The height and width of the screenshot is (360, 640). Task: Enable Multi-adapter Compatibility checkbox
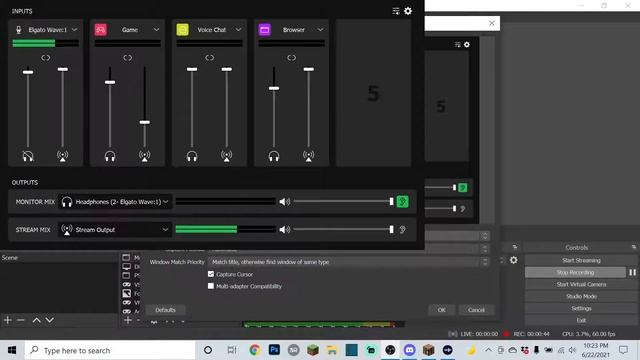[x=211, y=286]
